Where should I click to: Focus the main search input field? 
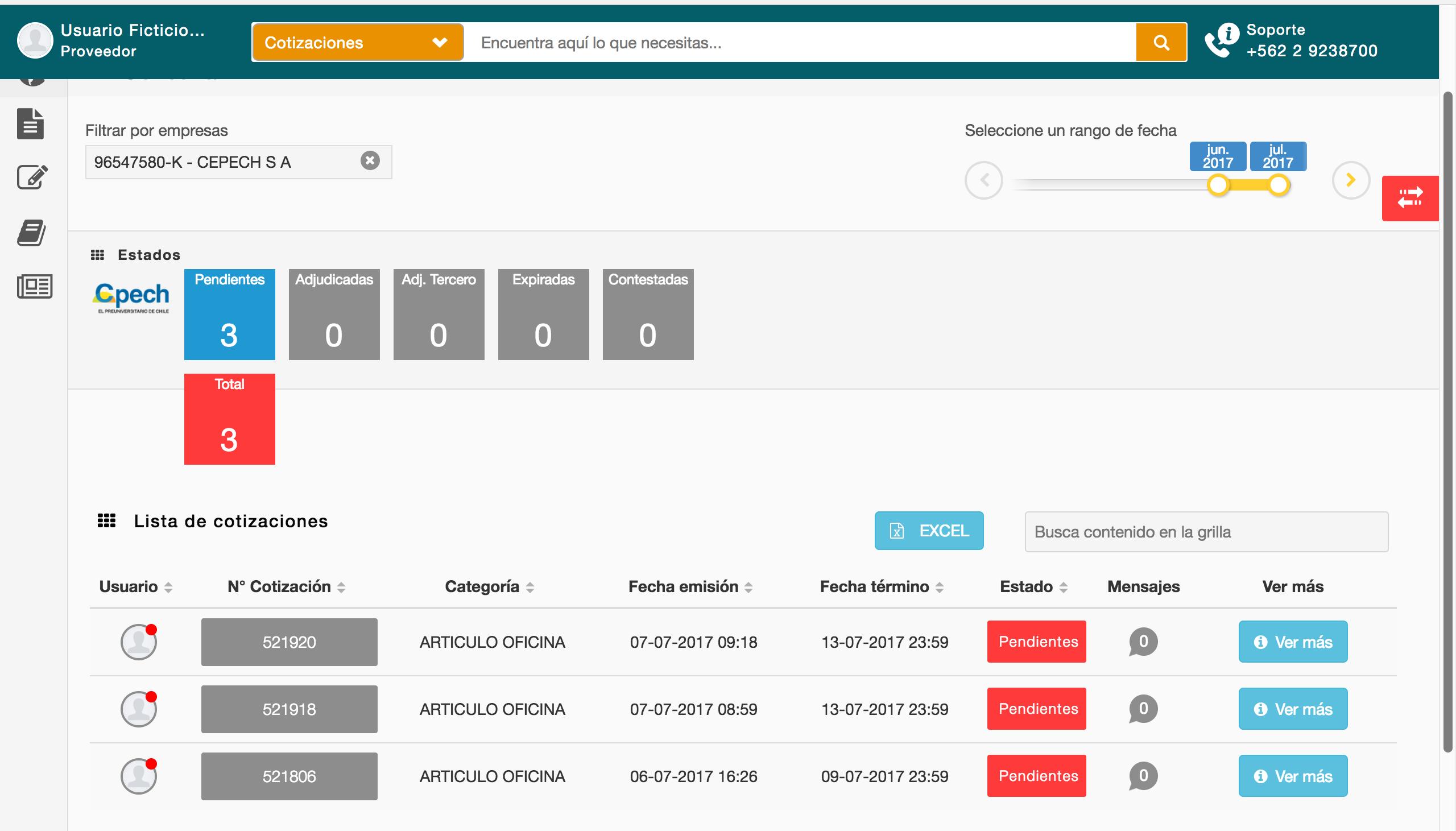coord(799,42)
